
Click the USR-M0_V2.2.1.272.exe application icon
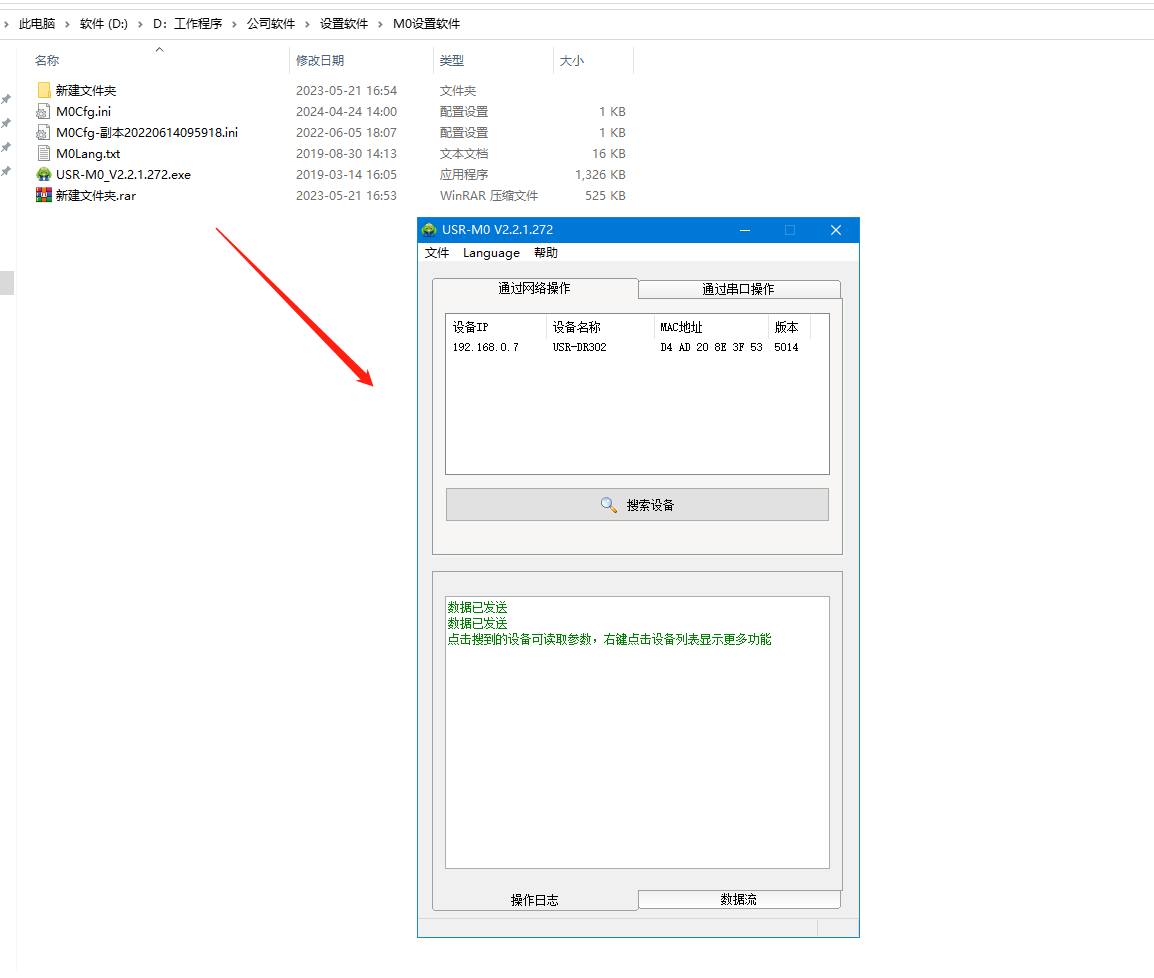coord(43,174)
